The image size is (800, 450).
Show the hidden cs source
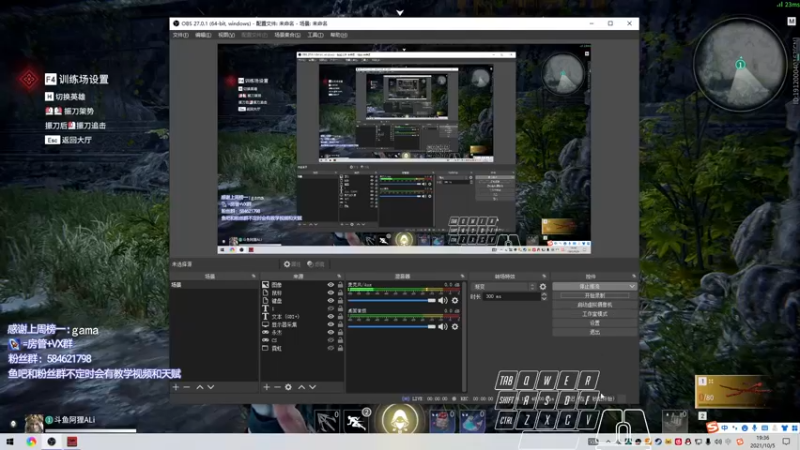tap(331, 340)
